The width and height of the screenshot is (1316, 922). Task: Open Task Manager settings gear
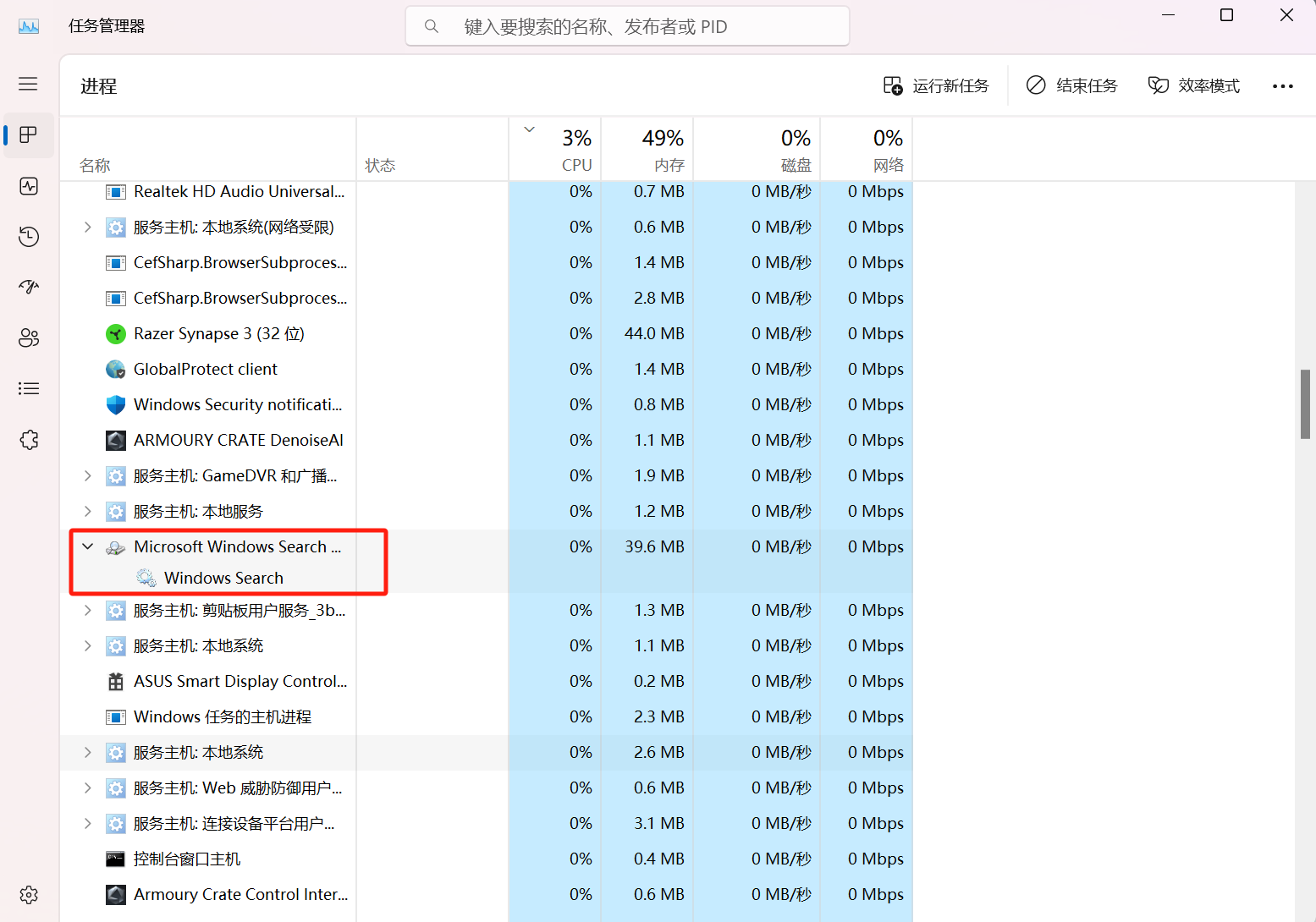click(x=29, y=895)
